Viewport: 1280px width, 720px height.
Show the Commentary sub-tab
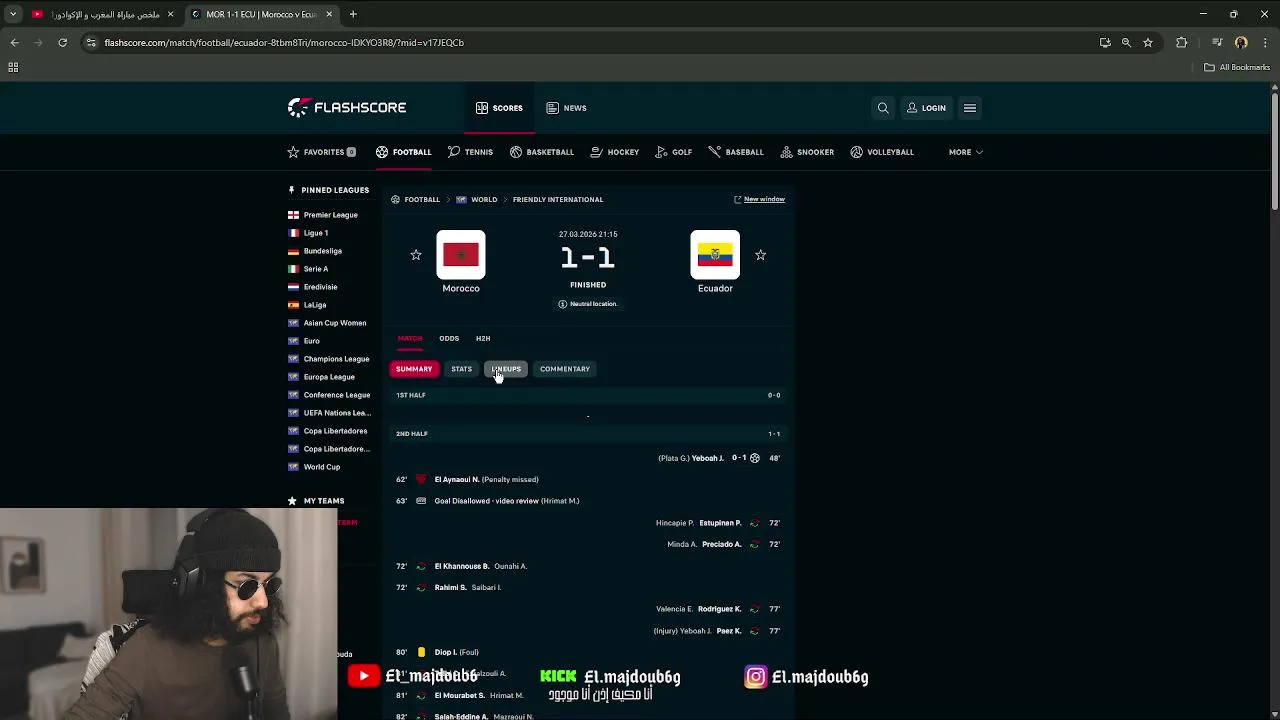[565, 369]
